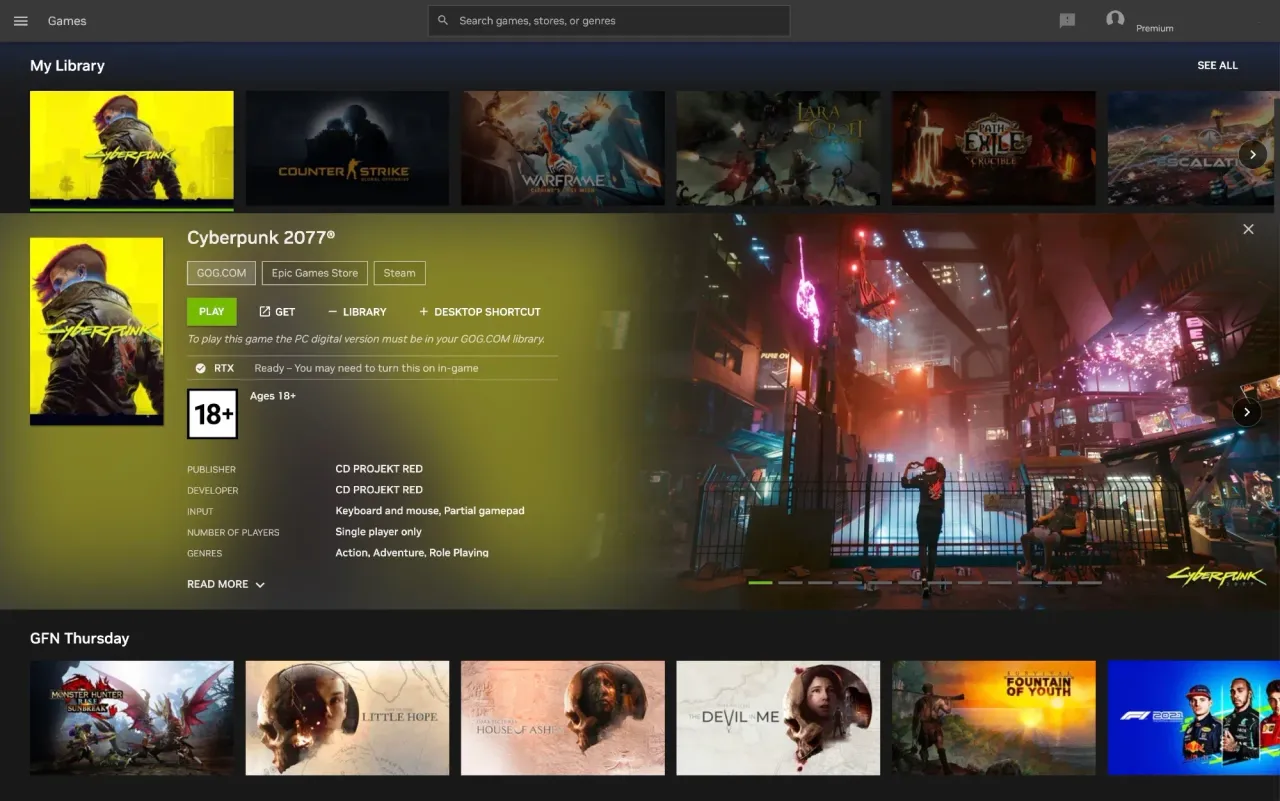Image resolution: width=1280 pixels, height=801 pixels.
Task: Remove game via LIBRARY button
Action: coord(357,312)
